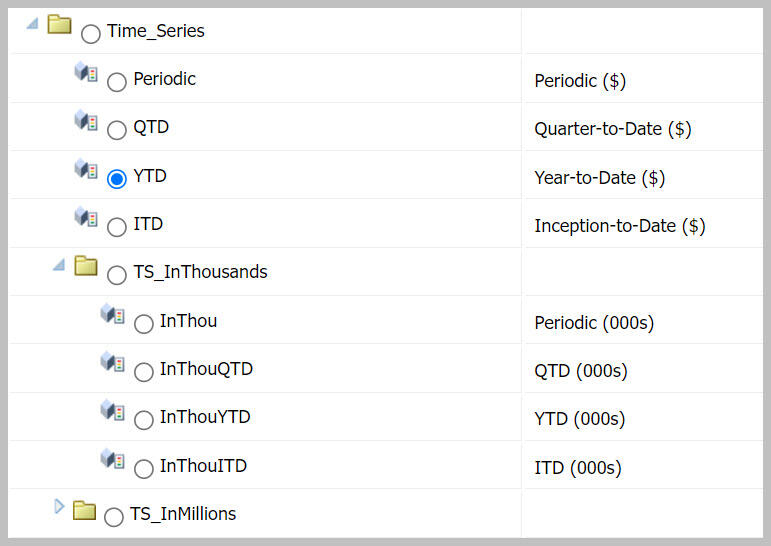The width and height of the screenshot is (771, 546).
Task: Select the Periodic radio button
Action: [117, 82]
